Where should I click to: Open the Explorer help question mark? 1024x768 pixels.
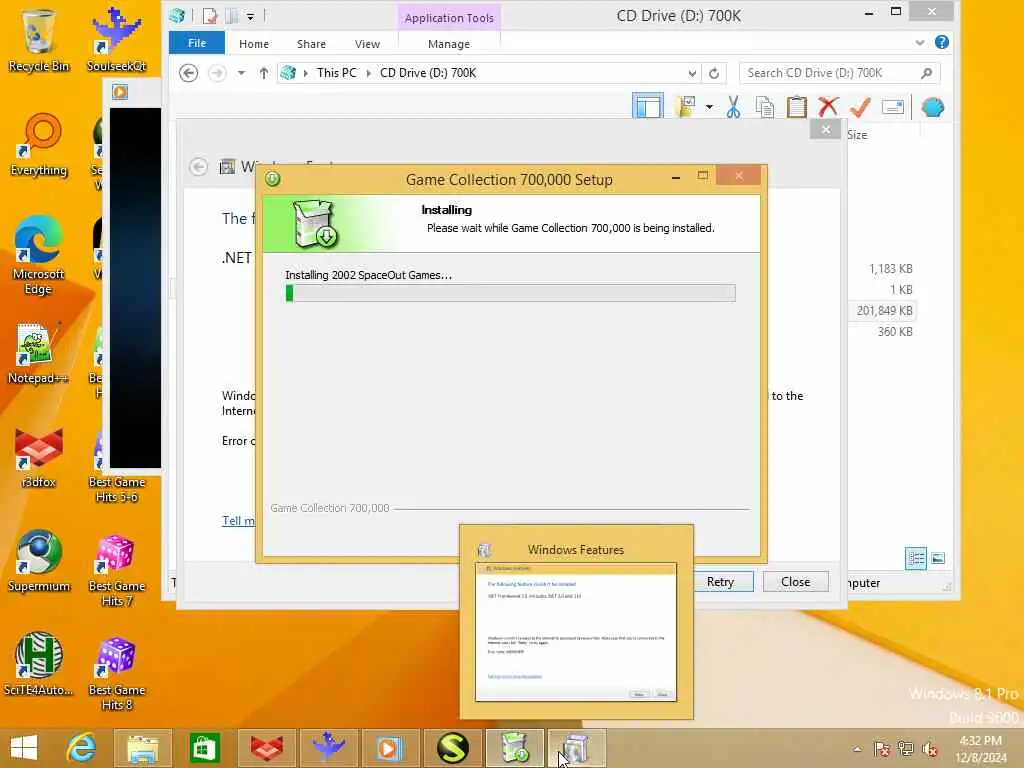coord(942,42)
